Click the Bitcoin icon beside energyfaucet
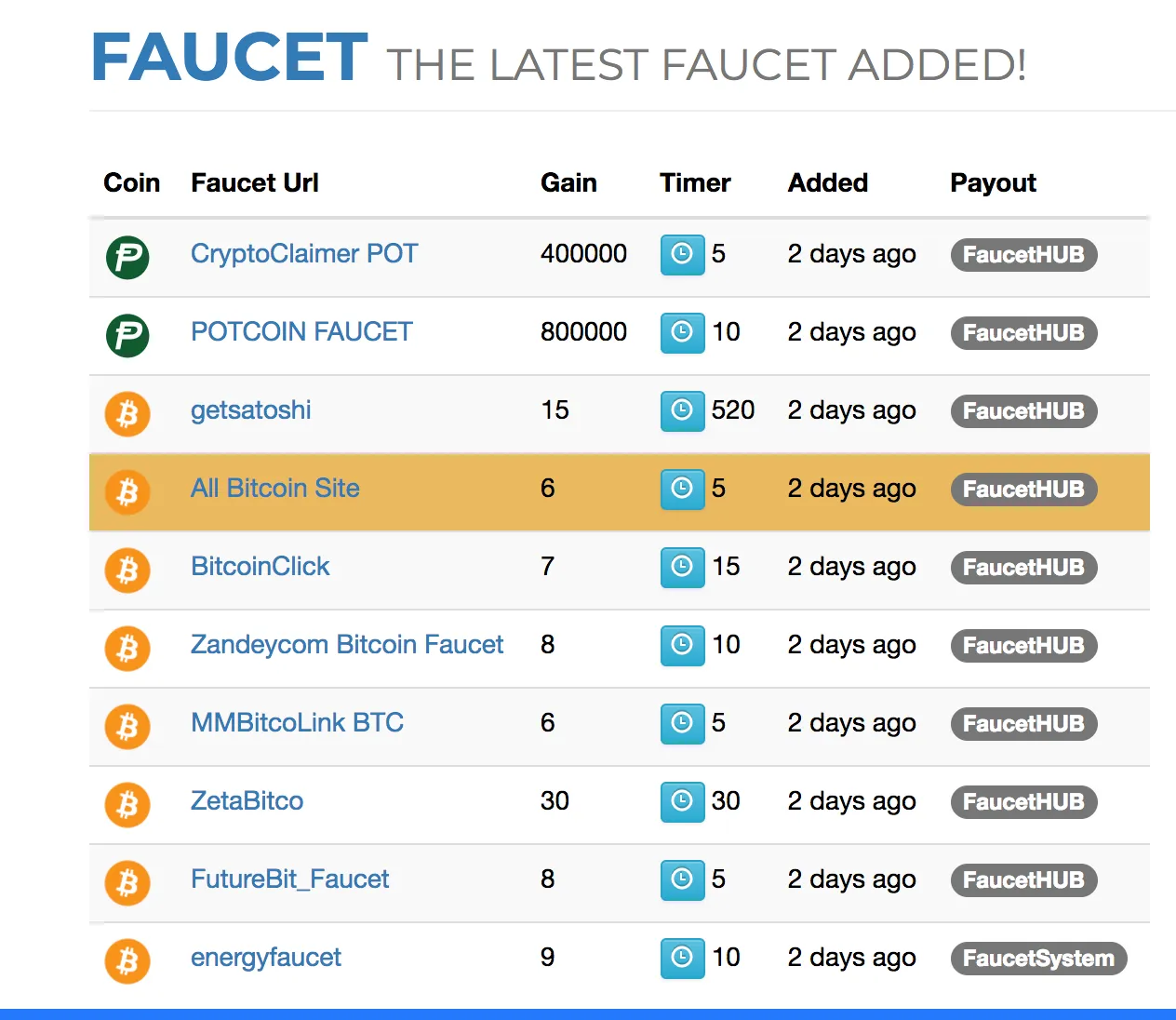The image size is (1176, 1020). [127, 960]
